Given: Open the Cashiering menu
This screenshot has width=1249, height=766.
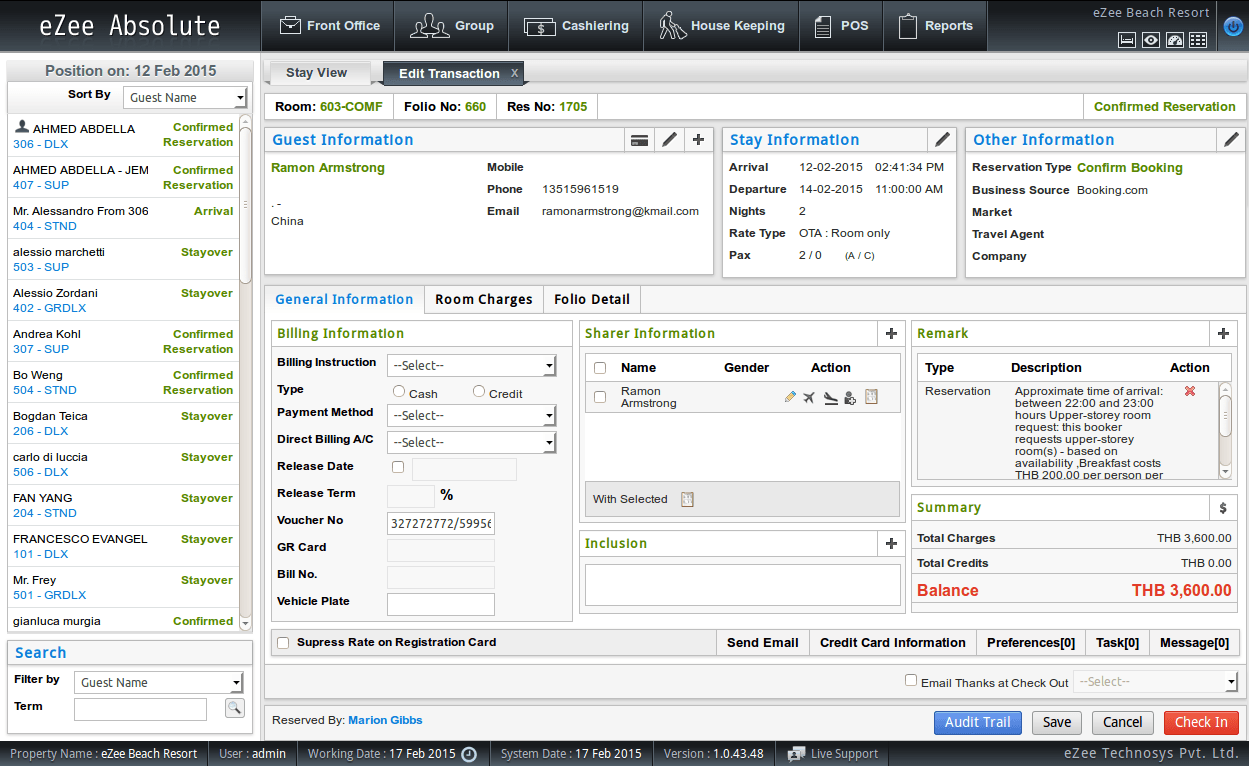Looking at the screenshot, I should (576, 26).
